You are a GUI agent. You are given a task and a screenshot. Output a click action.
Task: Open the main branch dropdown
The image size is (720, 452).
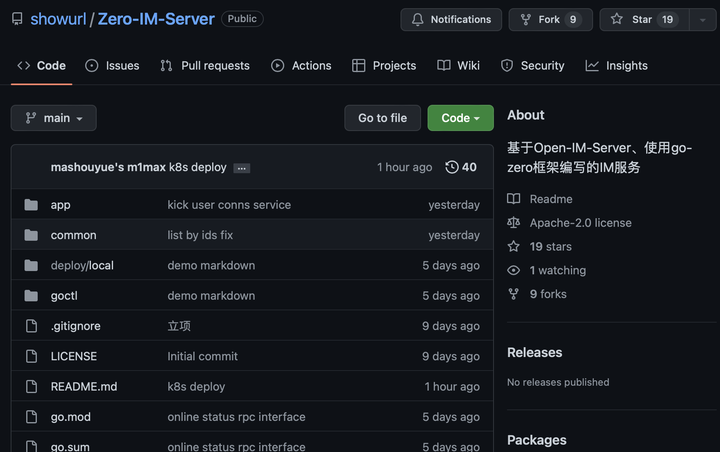click(x=54, y=118)
